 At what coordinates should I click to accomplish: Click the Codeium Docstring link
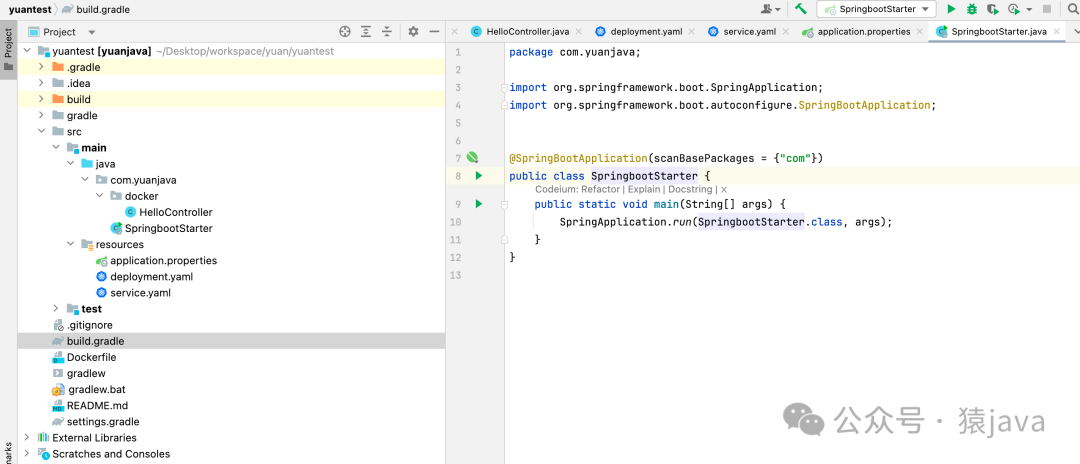[689, 189]
